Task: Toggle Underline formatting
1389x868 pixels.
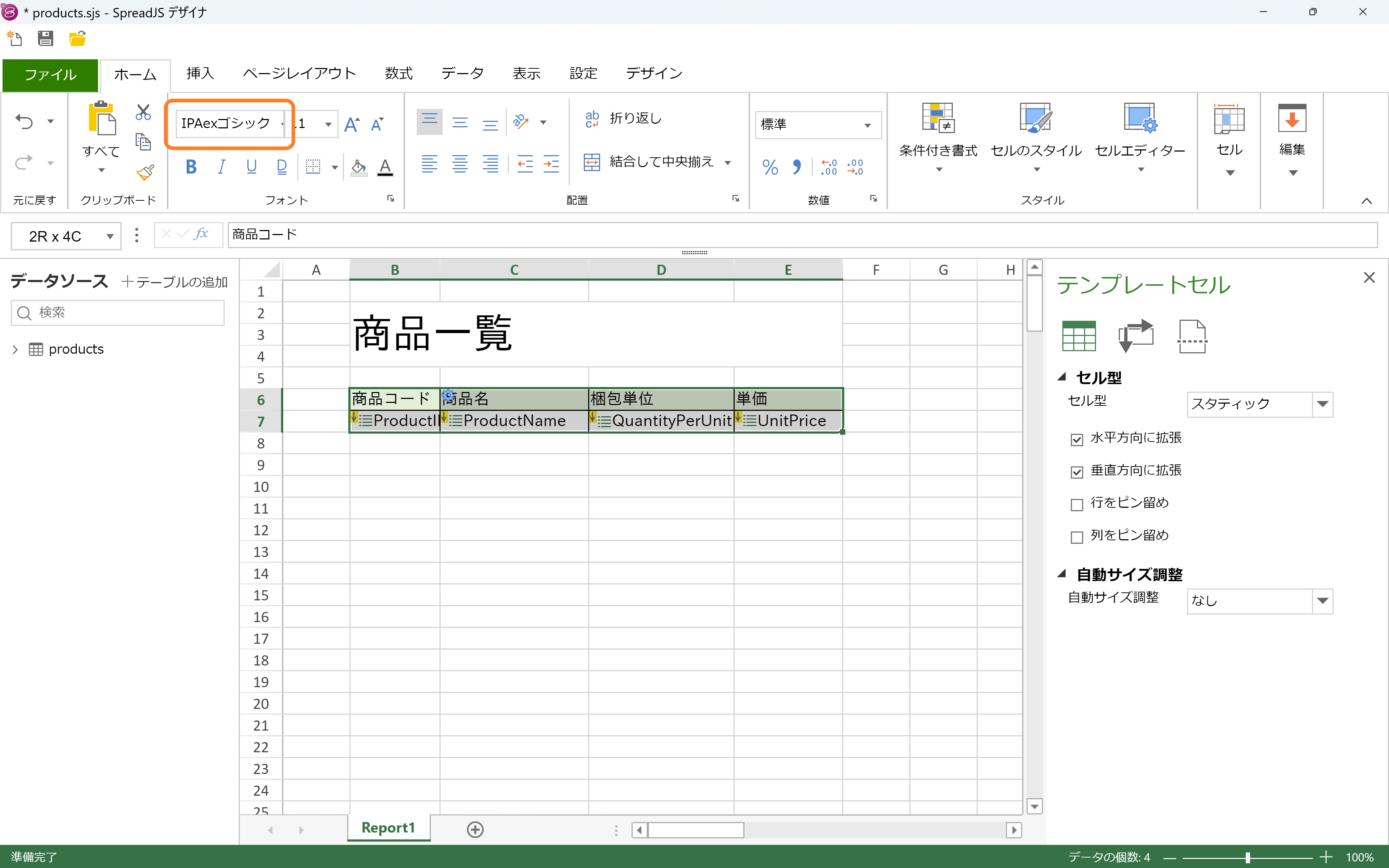Action: click(x=251, y=167)
